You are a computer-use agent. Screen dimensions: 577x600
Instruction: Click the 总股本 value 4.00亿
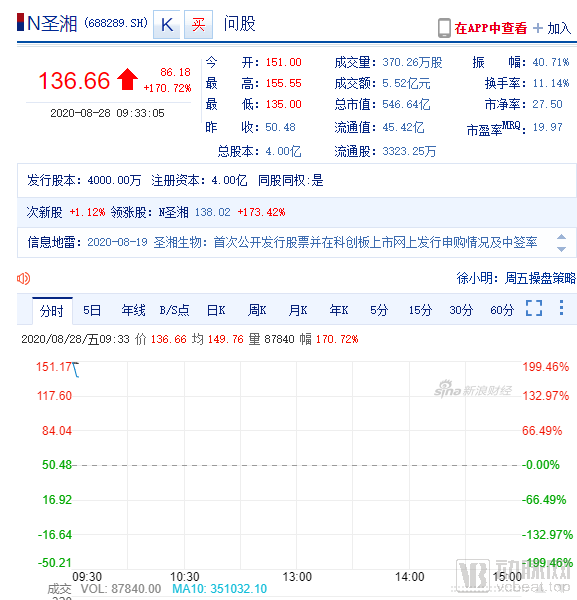[283, 152]
